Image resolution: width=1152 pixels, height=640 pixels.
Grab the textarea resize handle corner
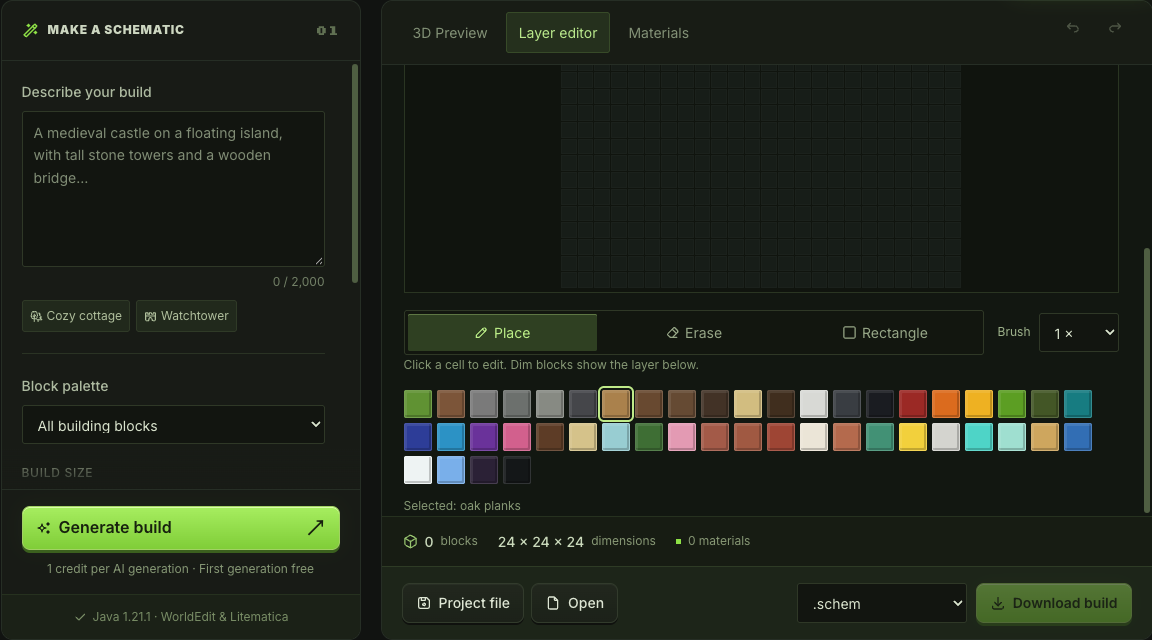(319, 261)
